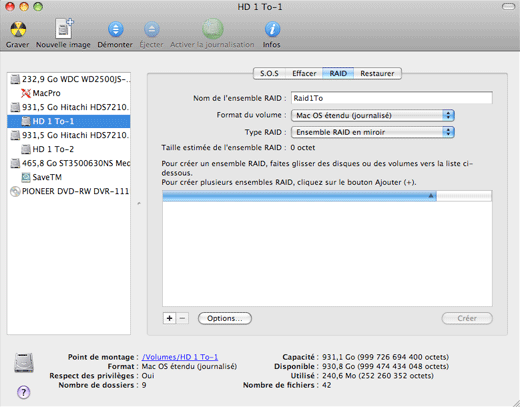Screen dimensions: 520x407
Task: Click the RAID set name field
Action: coord(392,98)
